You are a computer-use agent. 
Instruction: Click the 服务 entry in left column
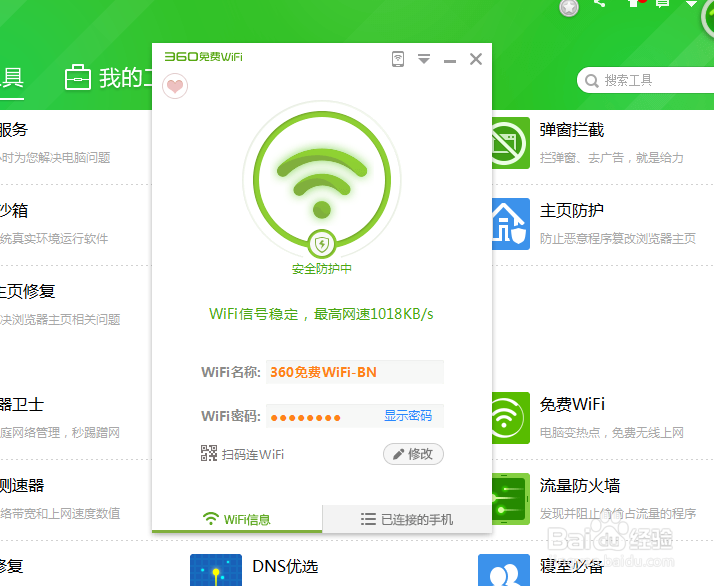tap(55, 143)
